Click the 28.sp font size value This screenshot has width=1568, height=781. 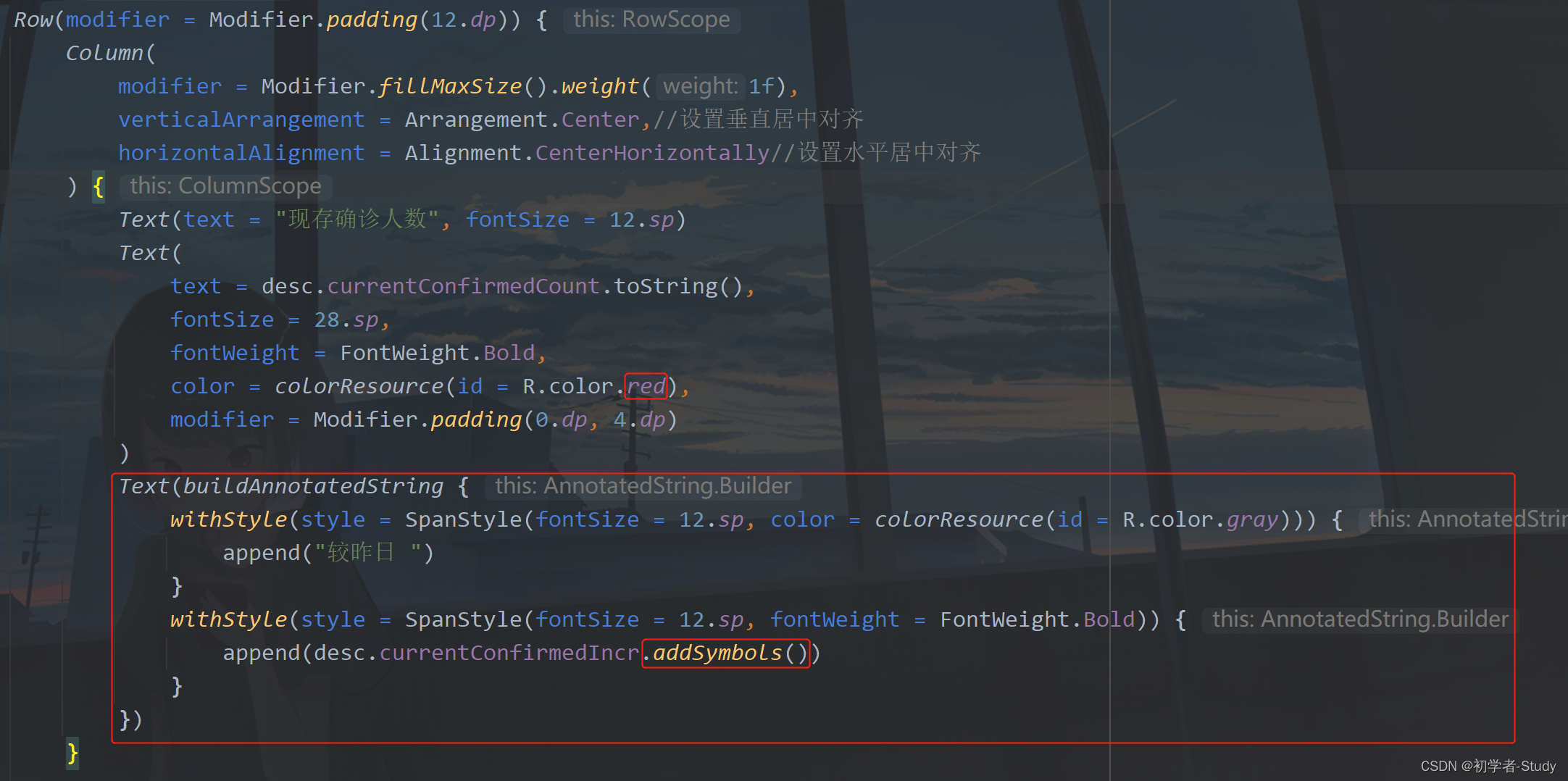[x=346, y=319]
